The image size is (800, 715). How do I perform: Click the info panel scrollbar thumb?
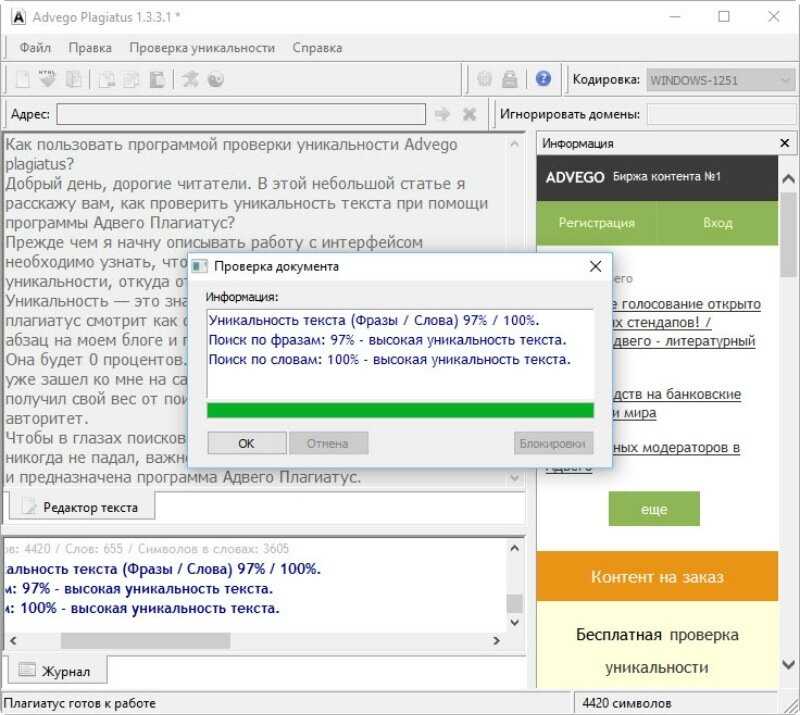(788, 235)
